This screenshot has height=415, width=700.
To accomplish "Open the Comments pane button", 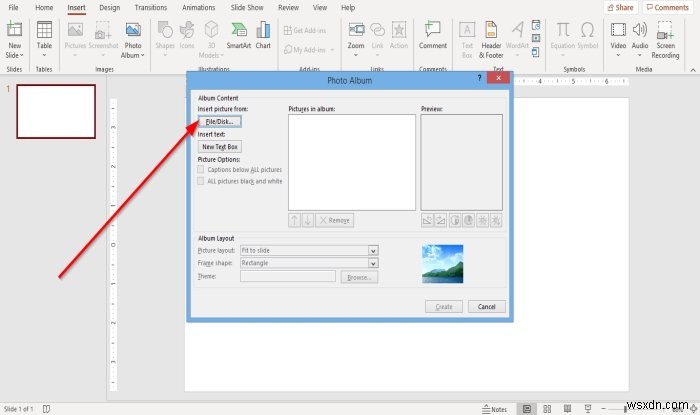I will [668, 8].
